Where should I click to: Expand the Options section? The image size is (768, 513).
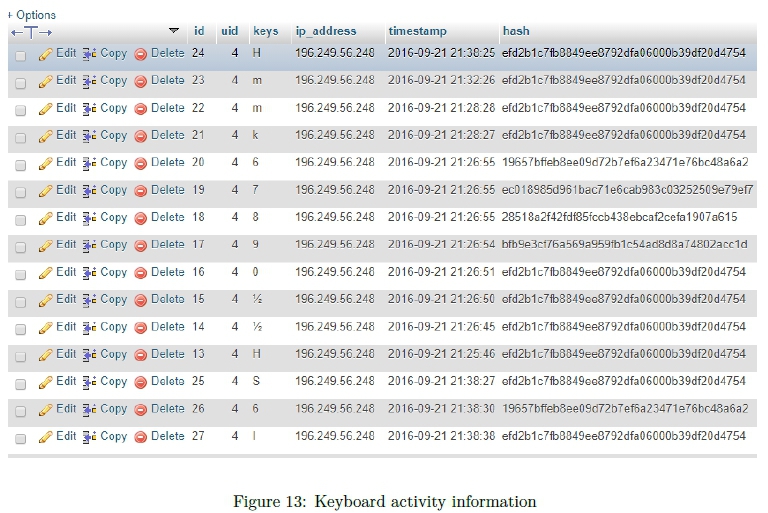click(32, 15)
